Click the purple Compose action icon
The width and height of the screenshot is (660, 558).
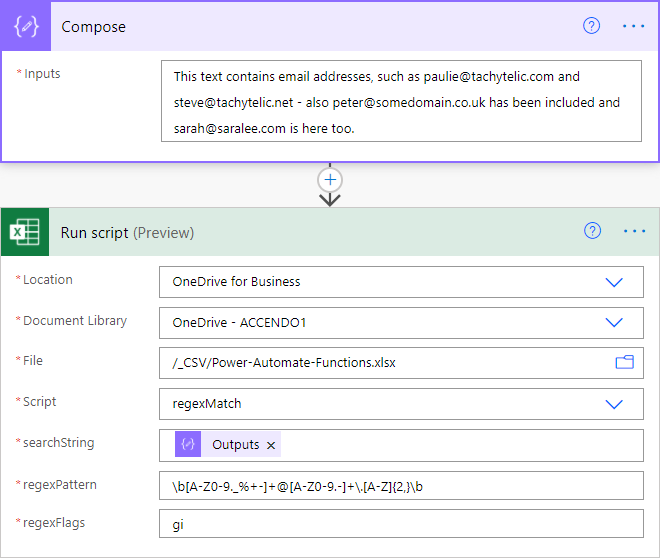pos(27,27)
